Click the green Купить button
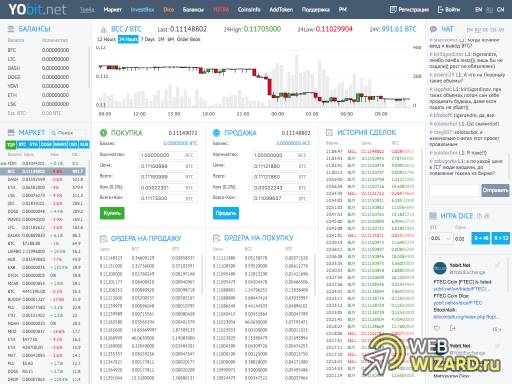This screenshot has height=384, width=512. (x=112, y=213)
